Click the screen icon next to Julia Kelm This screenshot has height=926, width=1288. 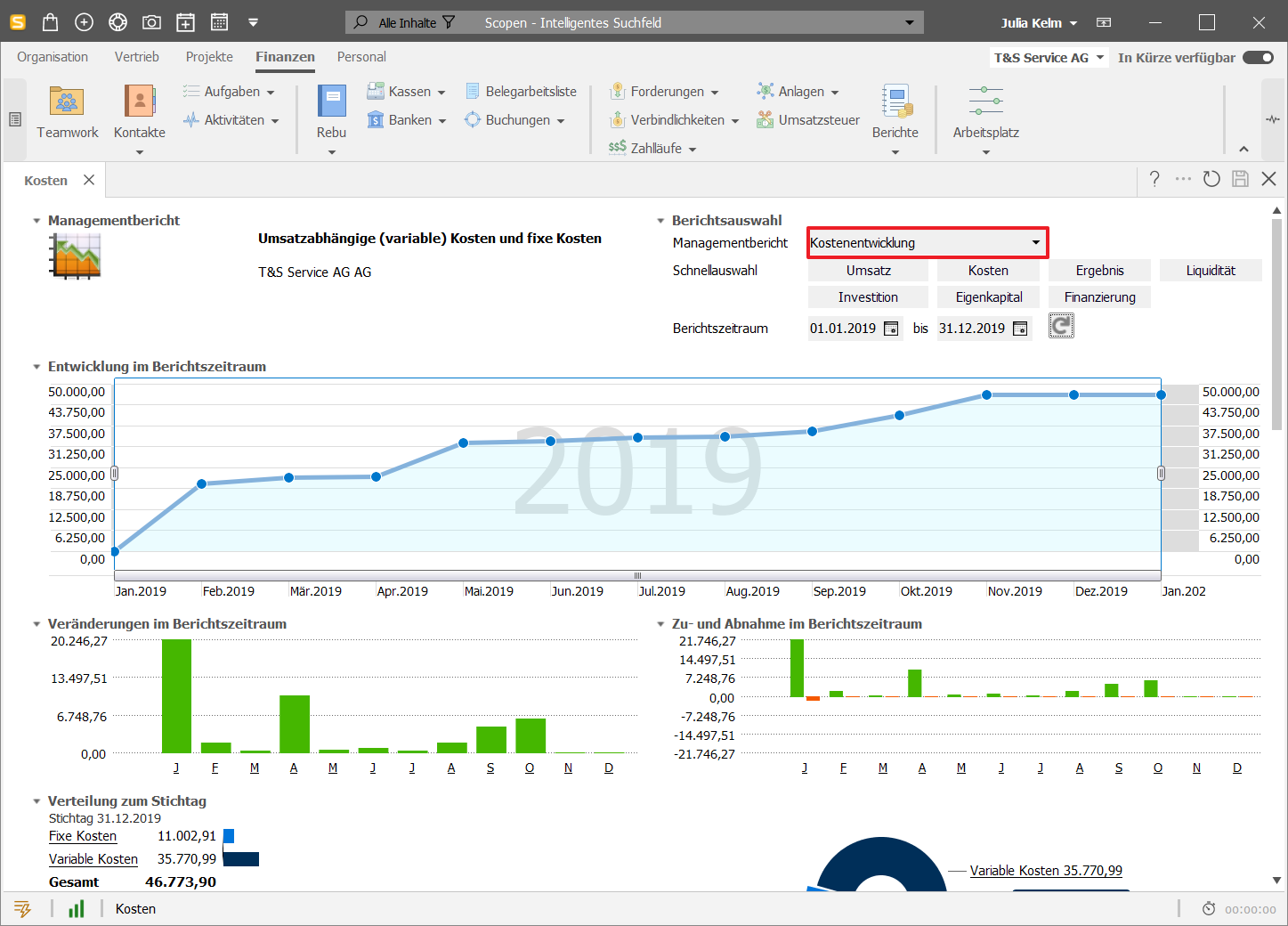pos(1104,22)
